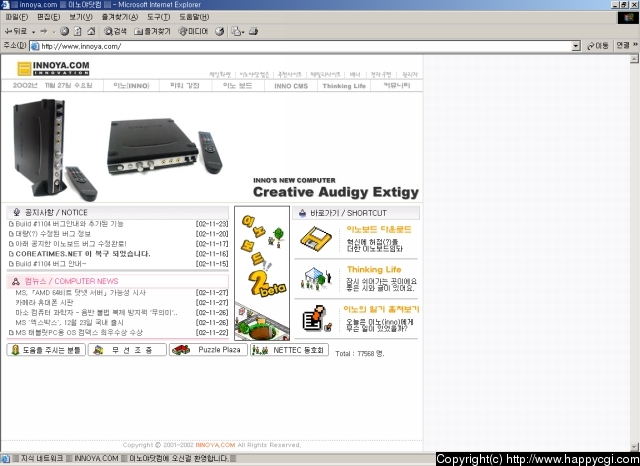Open the File (파일) menu
640x466 pixels.
pyautogui.click(x=16, y=17)
